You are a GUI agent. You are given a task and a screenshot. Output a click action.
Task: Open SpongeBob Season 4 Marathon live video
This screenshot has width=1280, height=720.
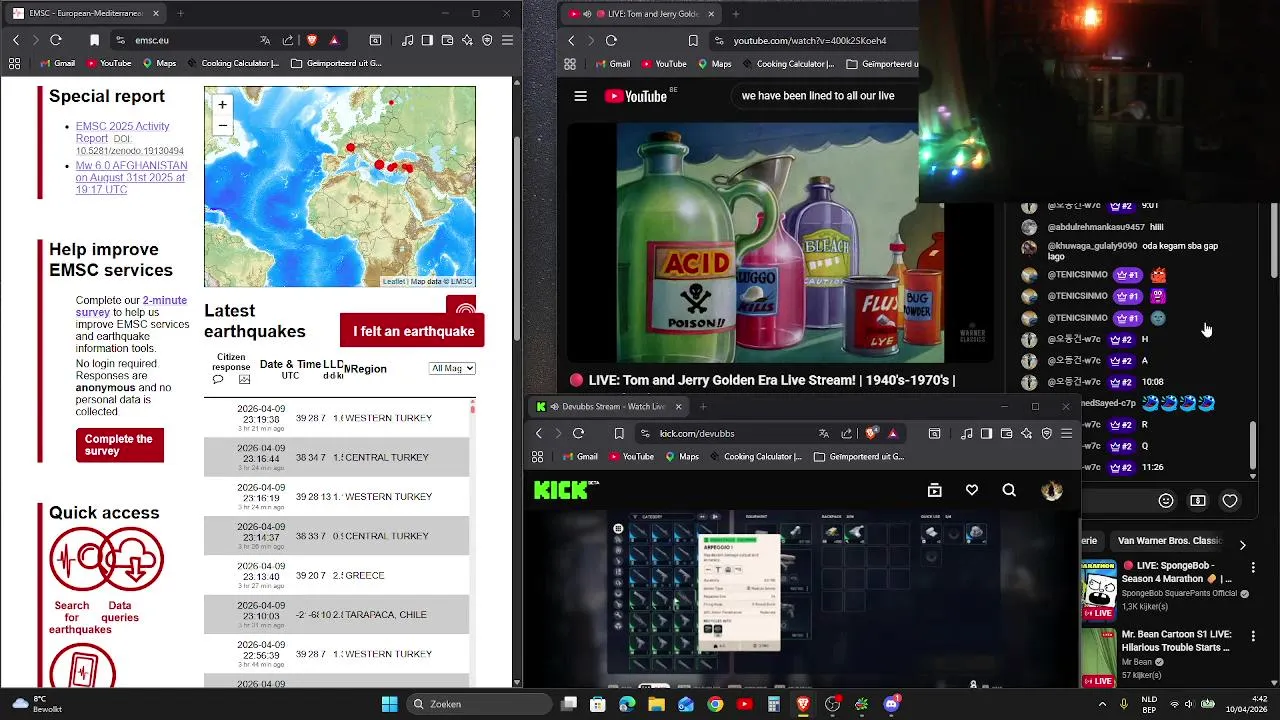pos(1177,572)
